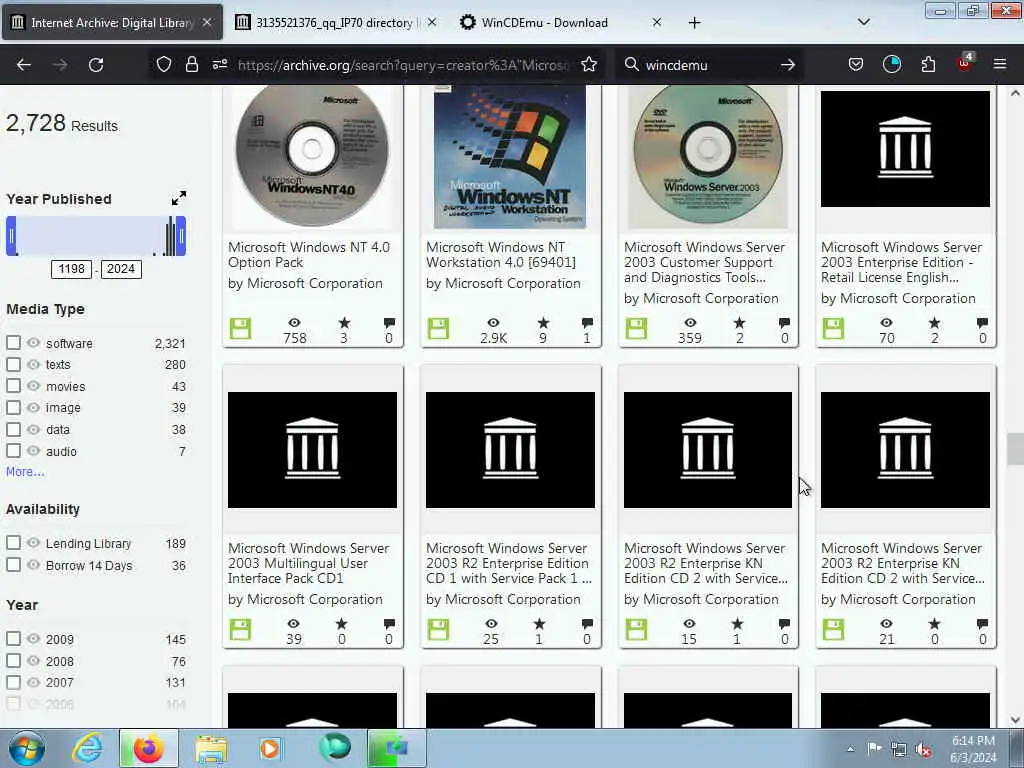Show hidden tray icons arrow

pos(850,750)
